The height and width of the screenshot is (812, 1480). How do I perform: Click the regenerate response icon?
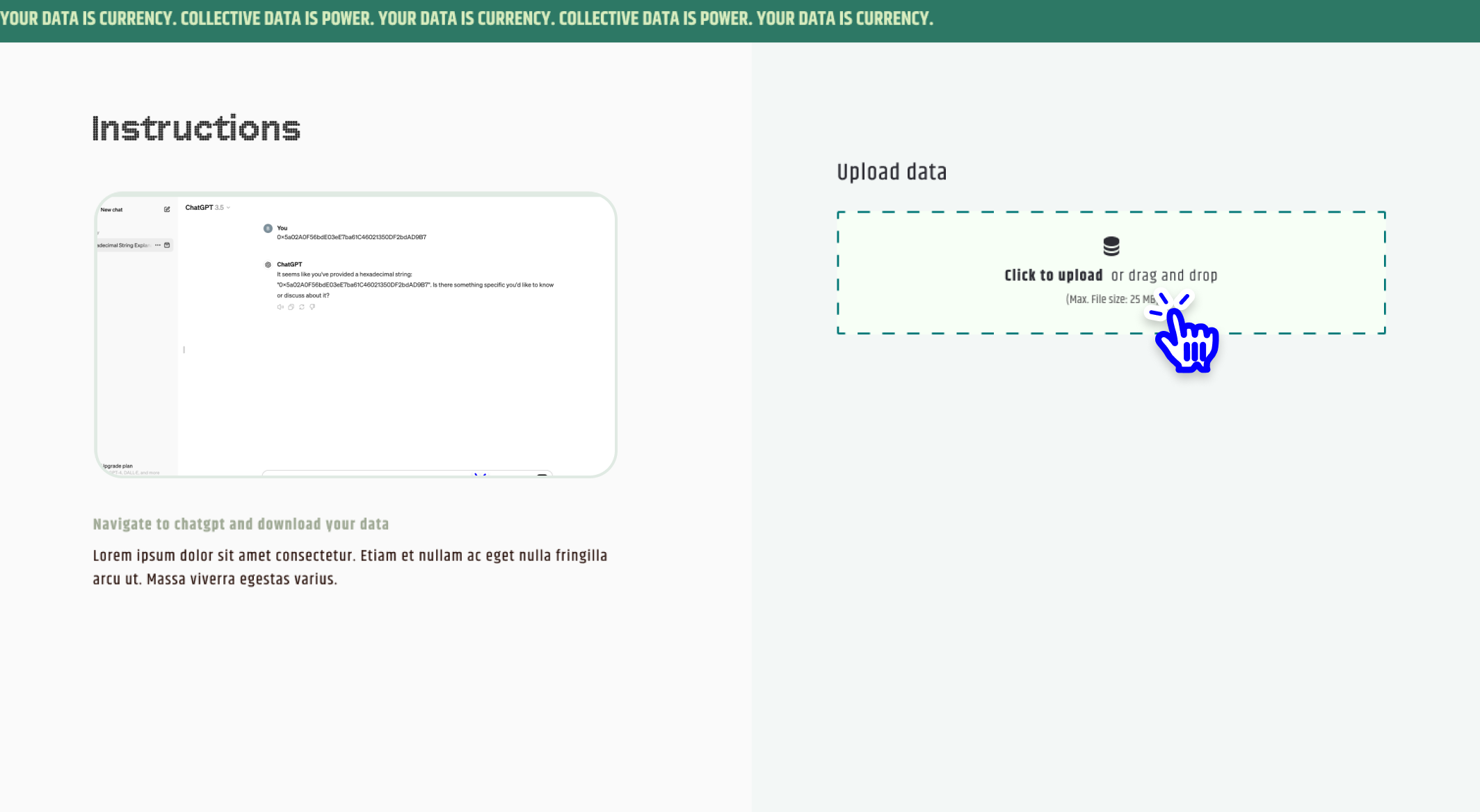(302, 307)
